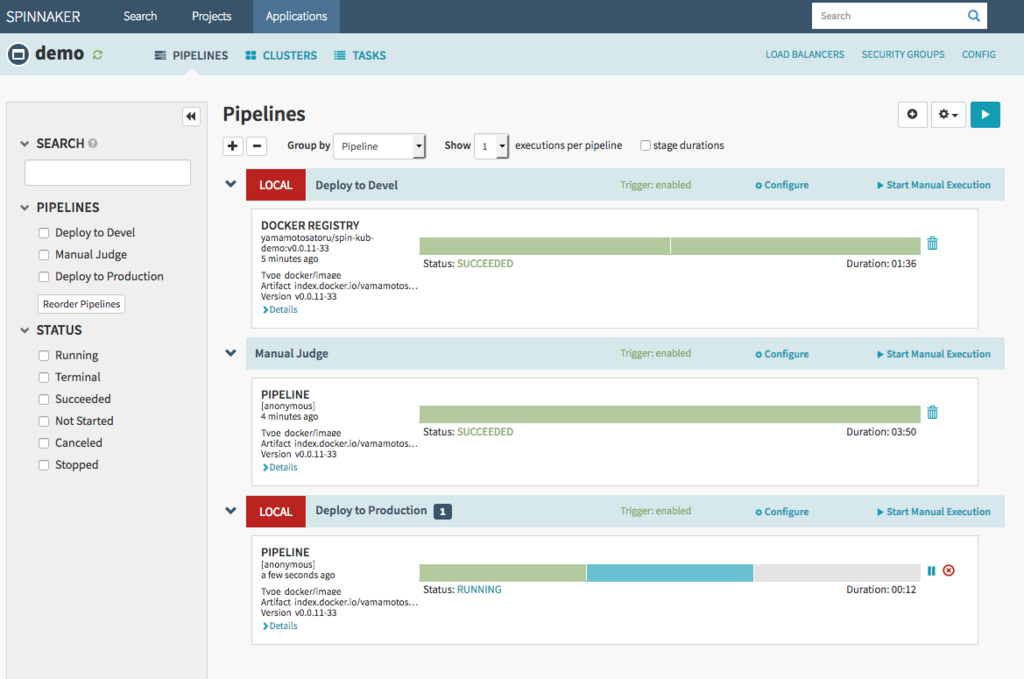Cancel the running Deploy to Production execution

pyautogui.click(x=949, y=571)
